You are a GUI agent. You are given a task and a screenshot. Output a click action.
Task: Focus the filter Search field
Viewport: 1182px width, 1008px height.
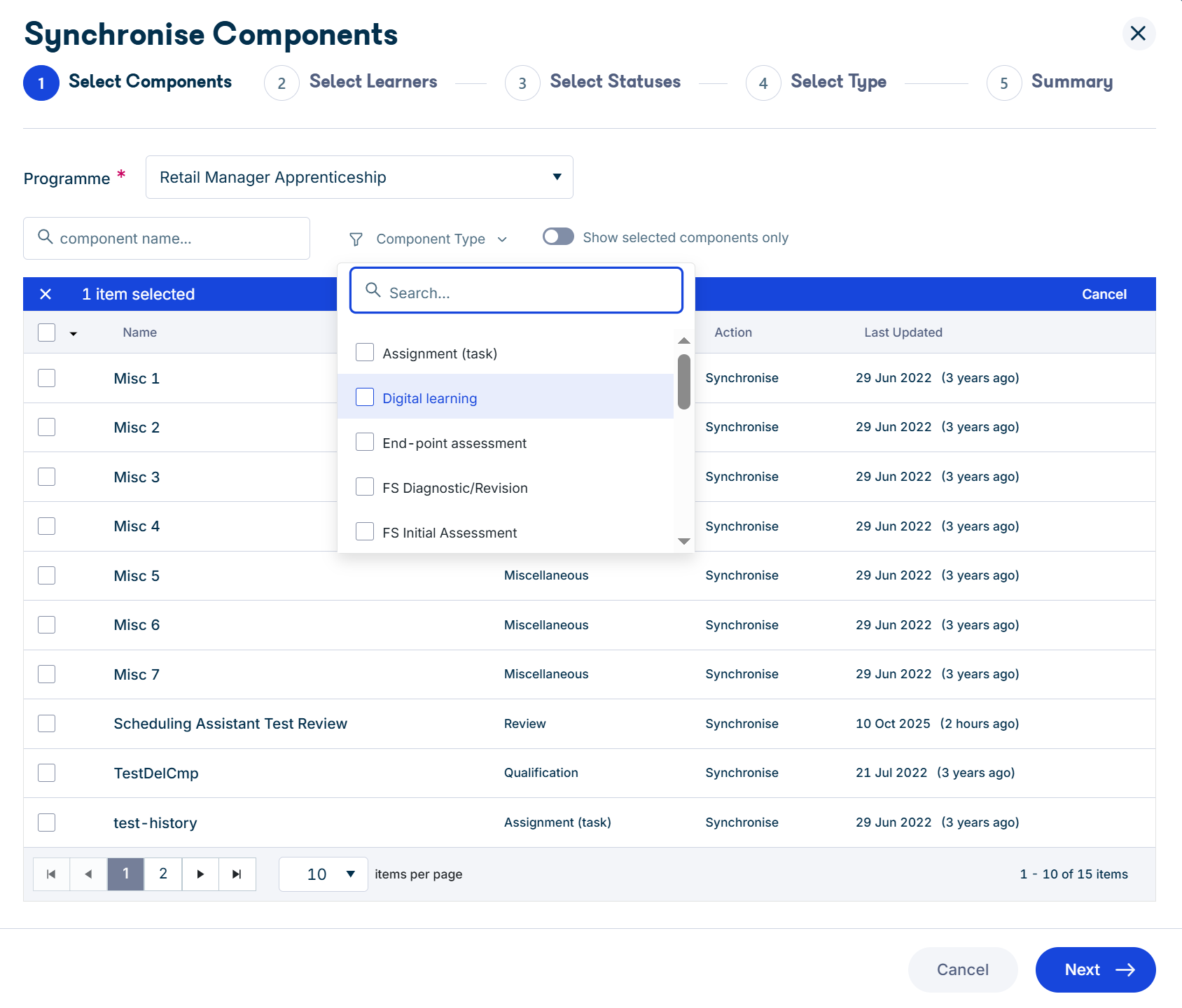(x=517, y=290)
